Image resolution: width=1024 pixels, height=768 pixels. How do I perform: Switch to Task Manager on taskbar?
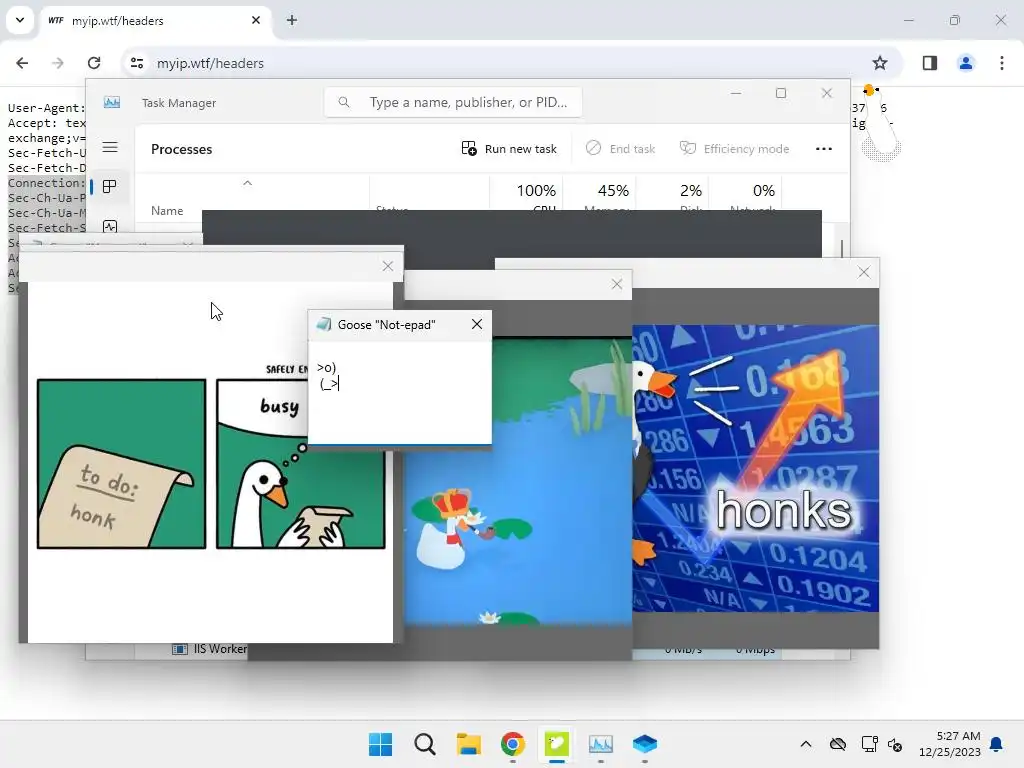coord(600,744)
